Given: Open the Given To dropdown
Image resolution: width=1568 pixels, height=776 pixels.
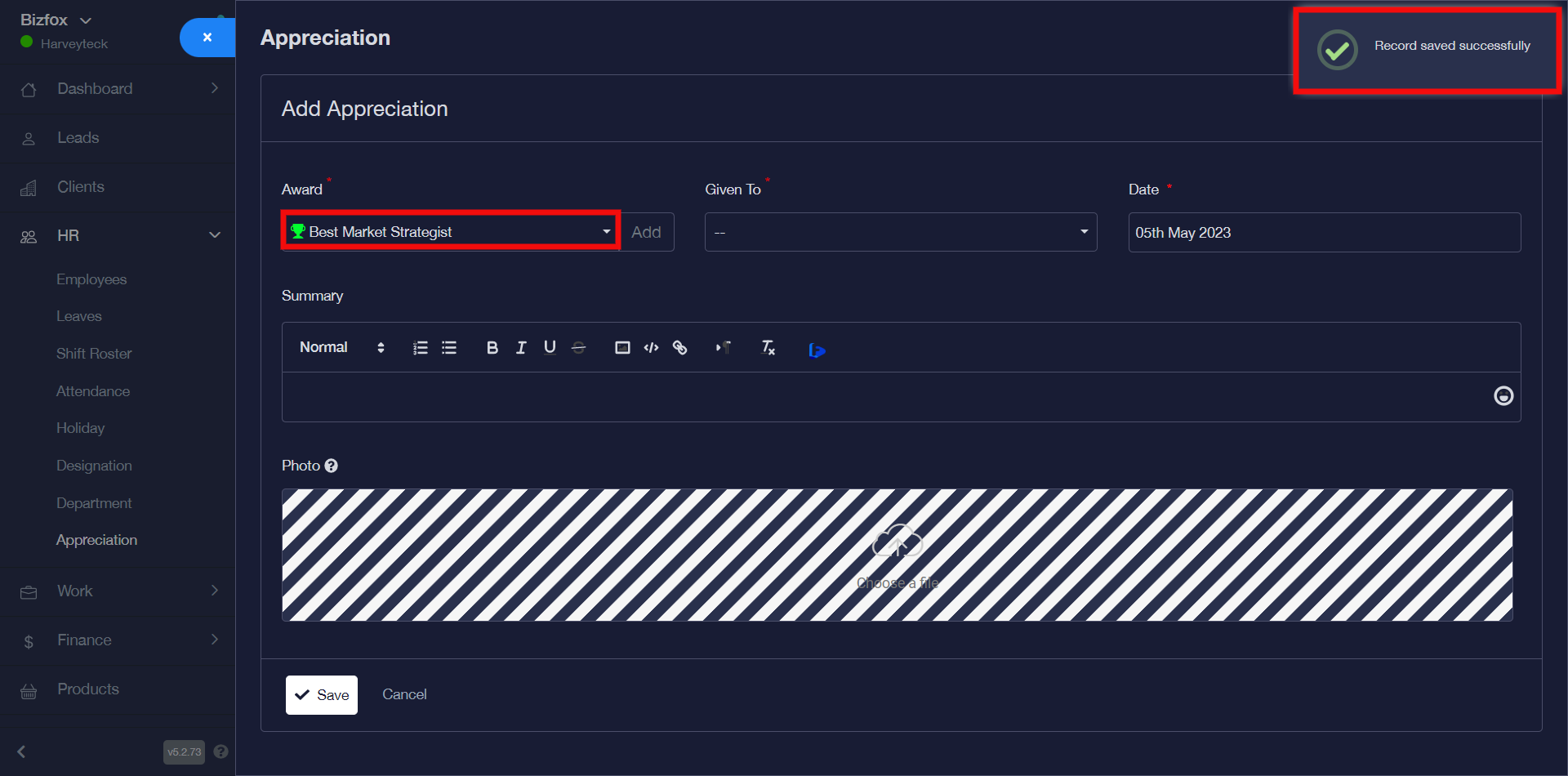Looking at the screenshot, I should (x=900, y=233).
